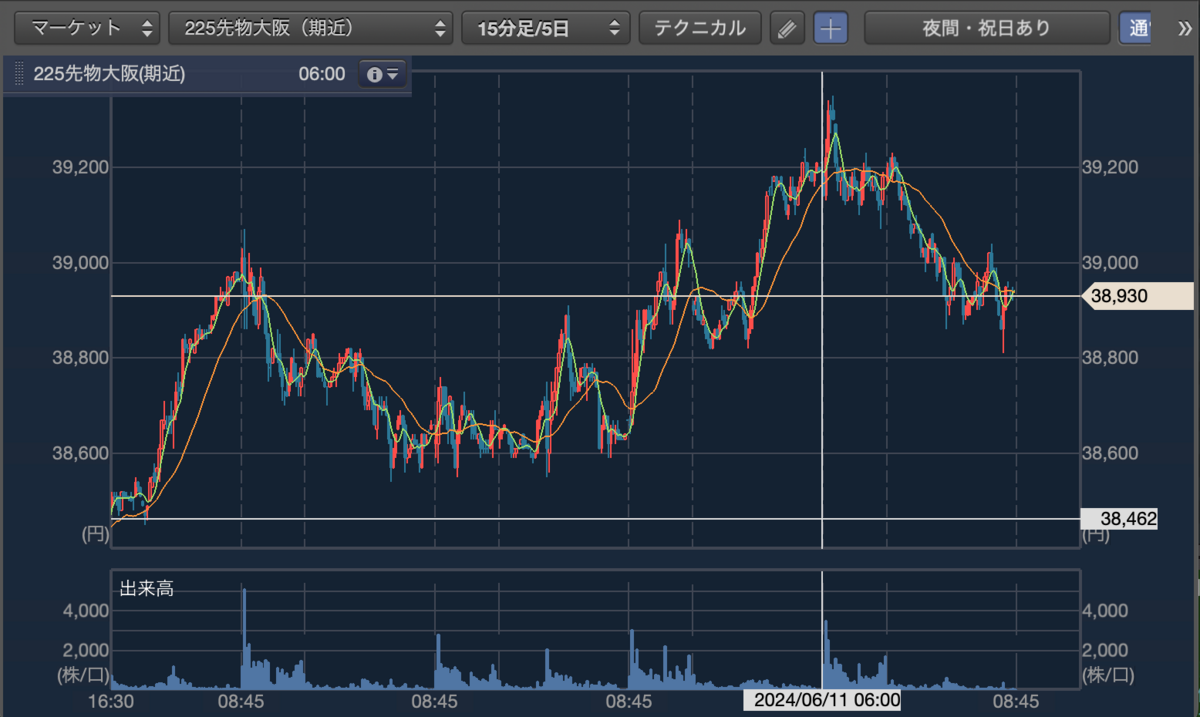Change the 15分足/5日 timeframe dropdown
This screenshot has width=1200, height=717.
[545, 28]
